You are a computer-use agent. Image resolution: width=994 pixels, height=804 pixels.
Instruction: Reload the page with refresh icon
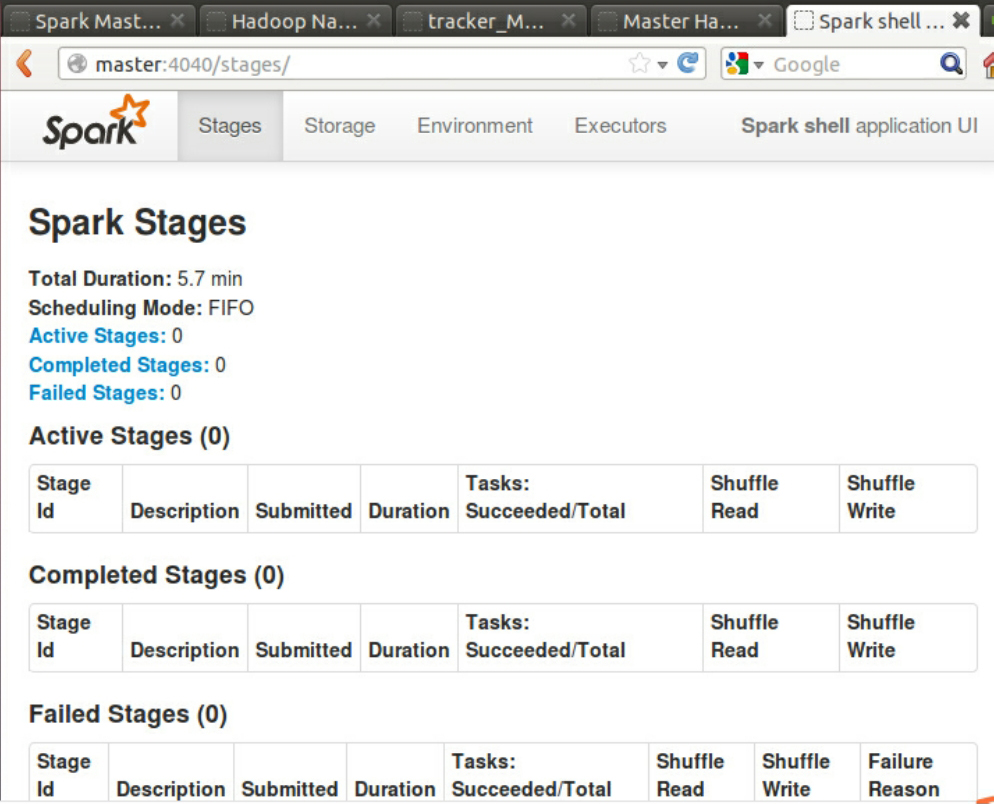coord(687,64)
